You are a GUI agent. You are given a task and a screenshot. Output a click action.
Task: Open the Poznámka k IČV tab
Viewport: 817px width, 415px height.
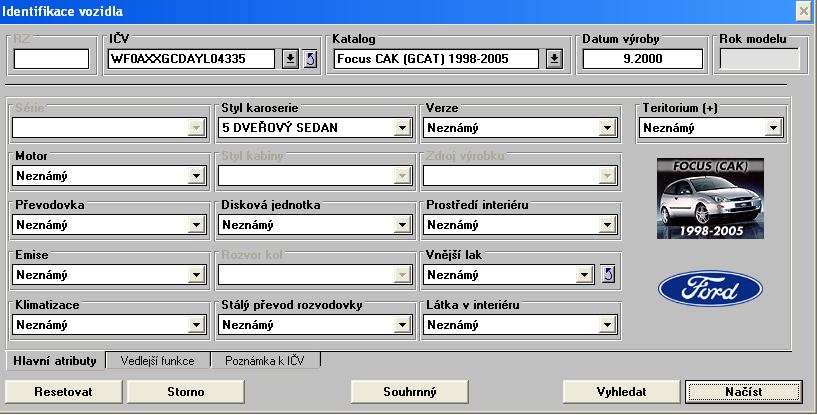tap(267, 360)
